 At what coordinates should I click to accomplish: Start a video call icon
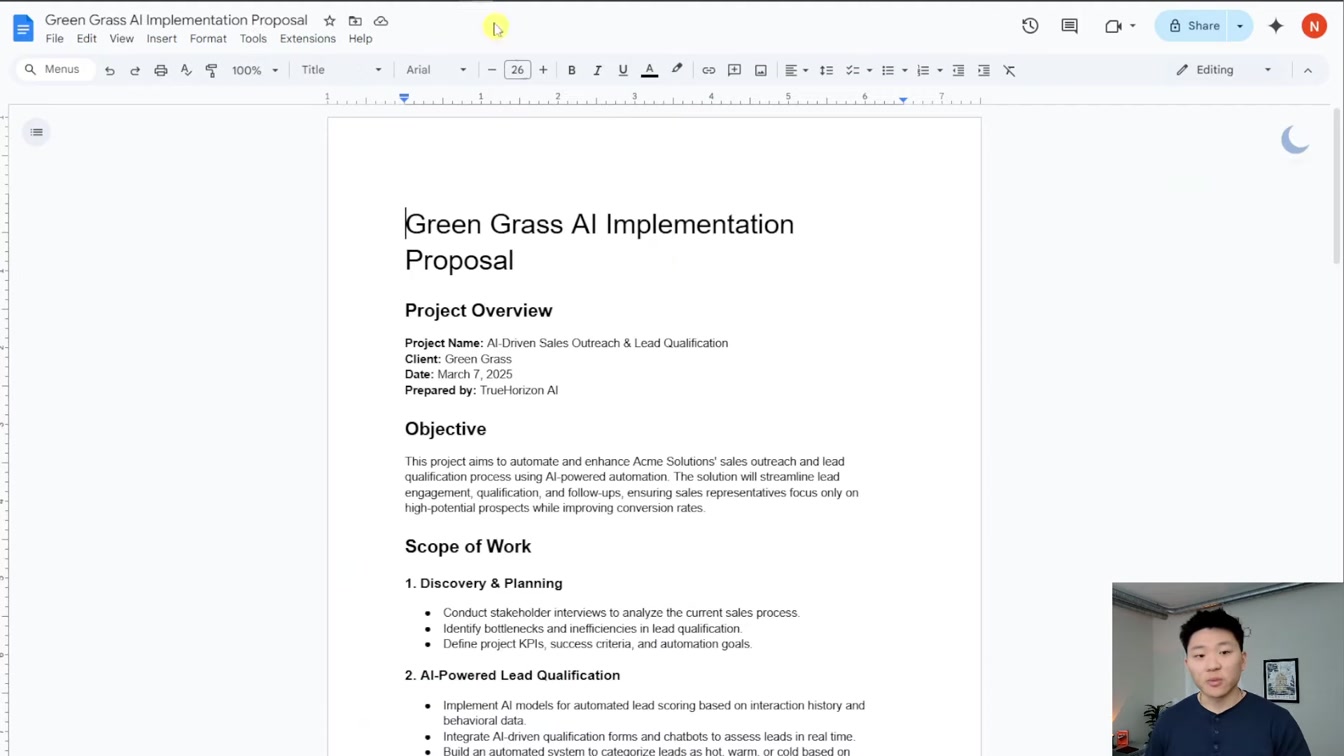pos(1113,26)
